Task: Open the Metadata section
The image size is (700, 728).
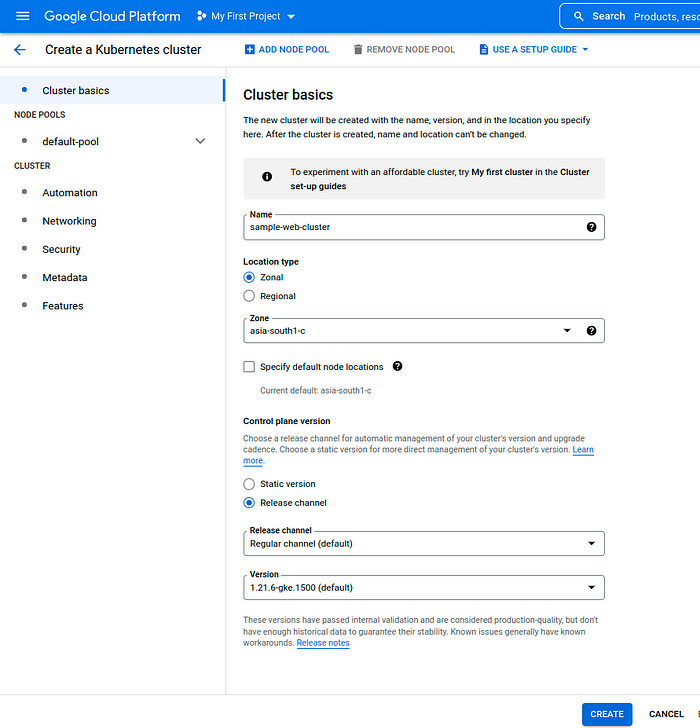Action: point(65,278)
